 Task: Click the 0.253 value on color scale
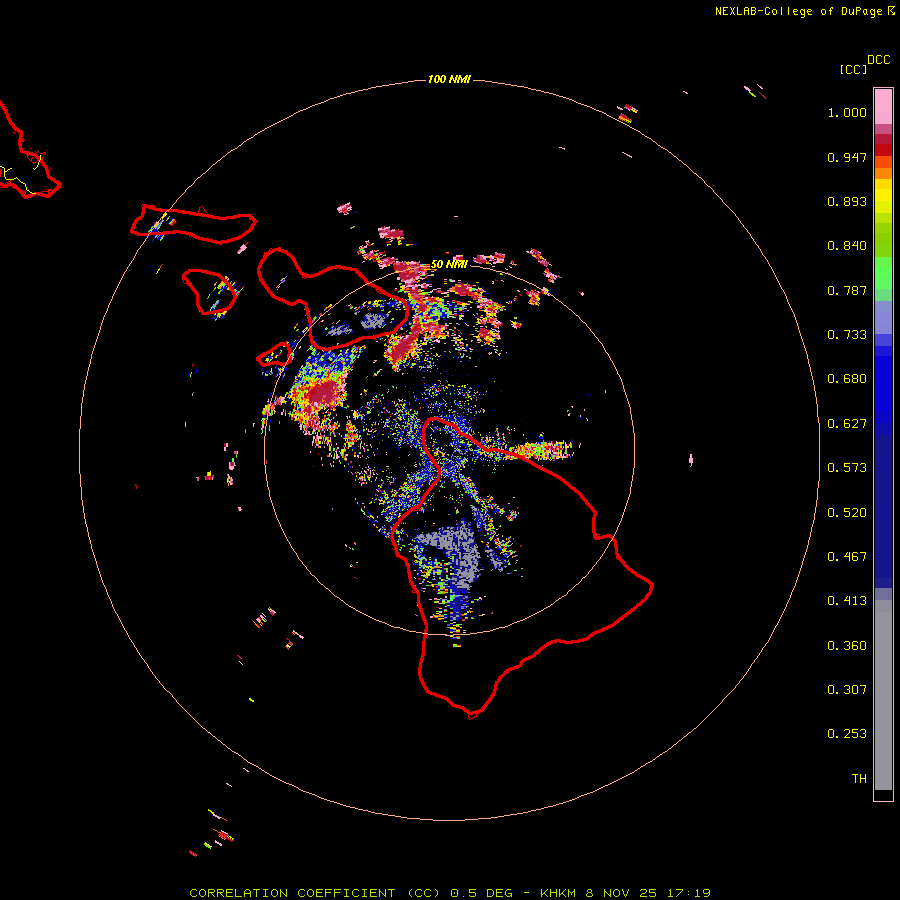[847, 734]
